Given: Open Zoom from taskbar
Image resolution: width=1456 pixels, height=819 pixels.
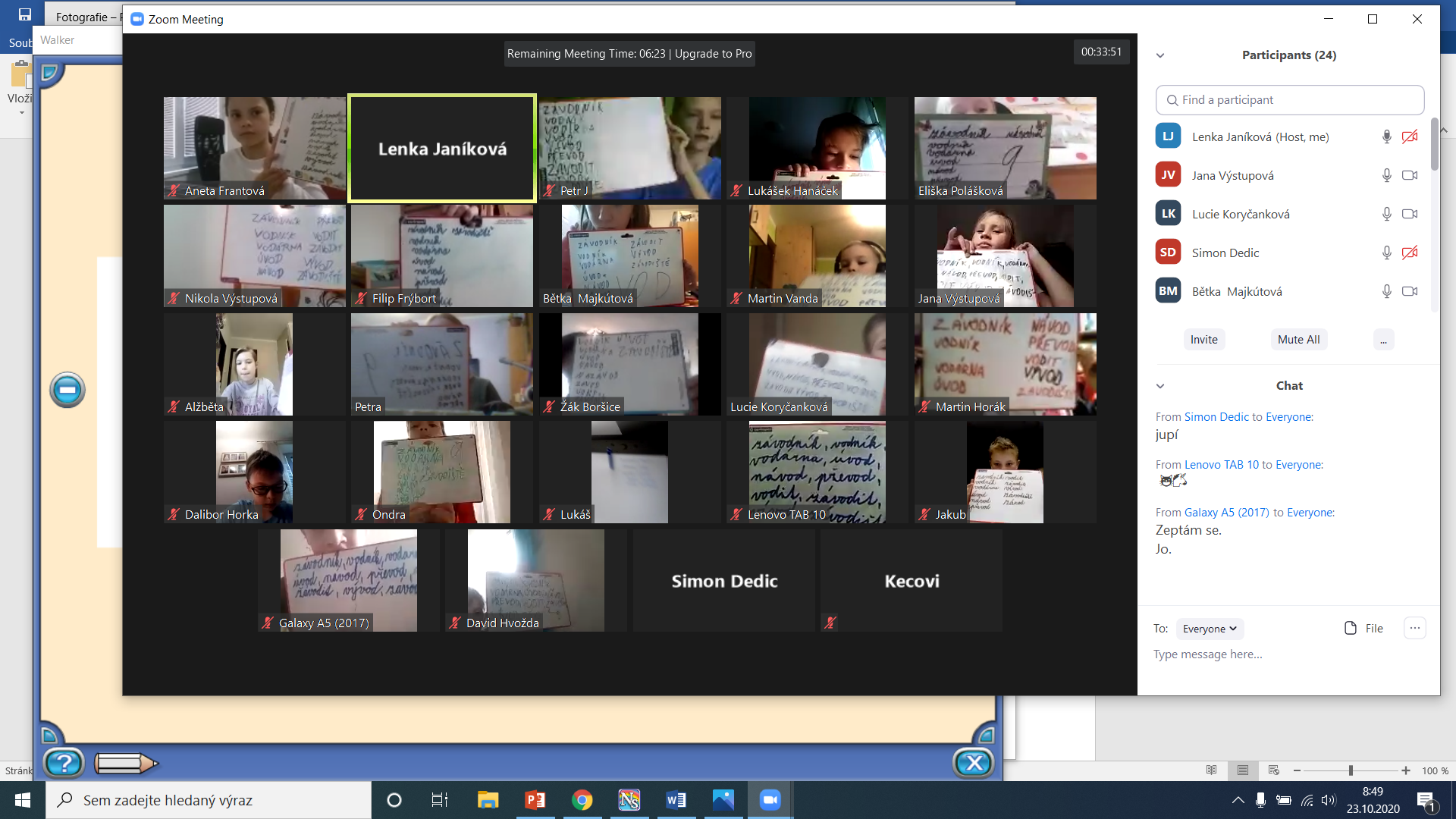Looking at the screenshot, I should click(x=770, y=800).
